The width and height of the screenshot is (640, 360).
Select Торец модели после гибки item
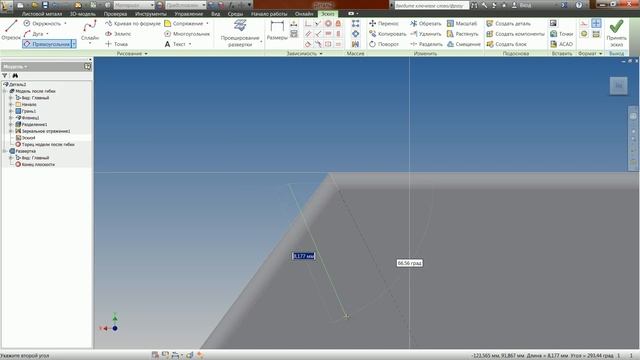pos(45,144)
